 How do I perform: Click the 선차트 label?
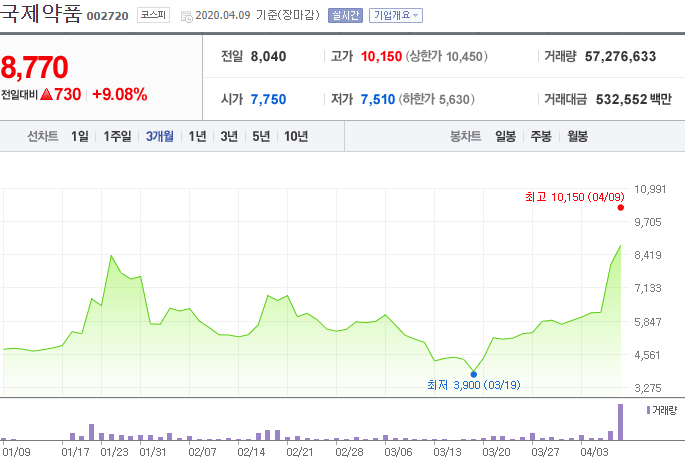42,136
